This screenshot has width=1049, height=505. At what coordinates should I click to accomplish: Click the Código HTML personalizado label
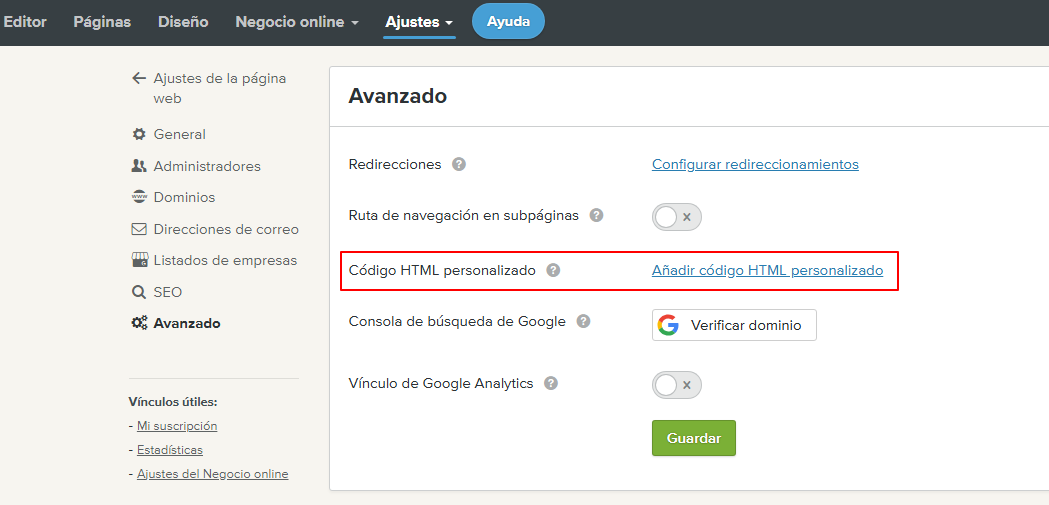[442, 271]
